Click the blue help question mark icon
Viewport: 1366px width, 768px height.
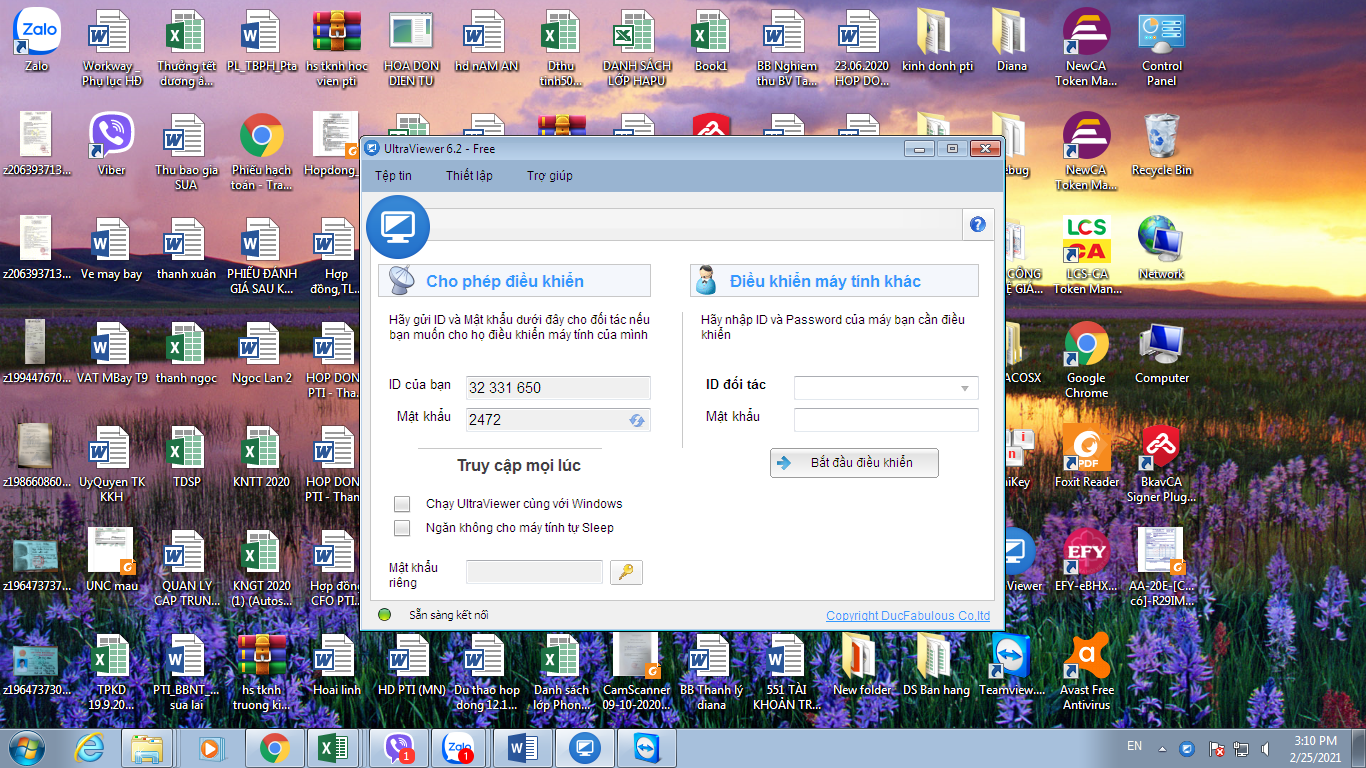pyautogui.click(x=978, y=225)
